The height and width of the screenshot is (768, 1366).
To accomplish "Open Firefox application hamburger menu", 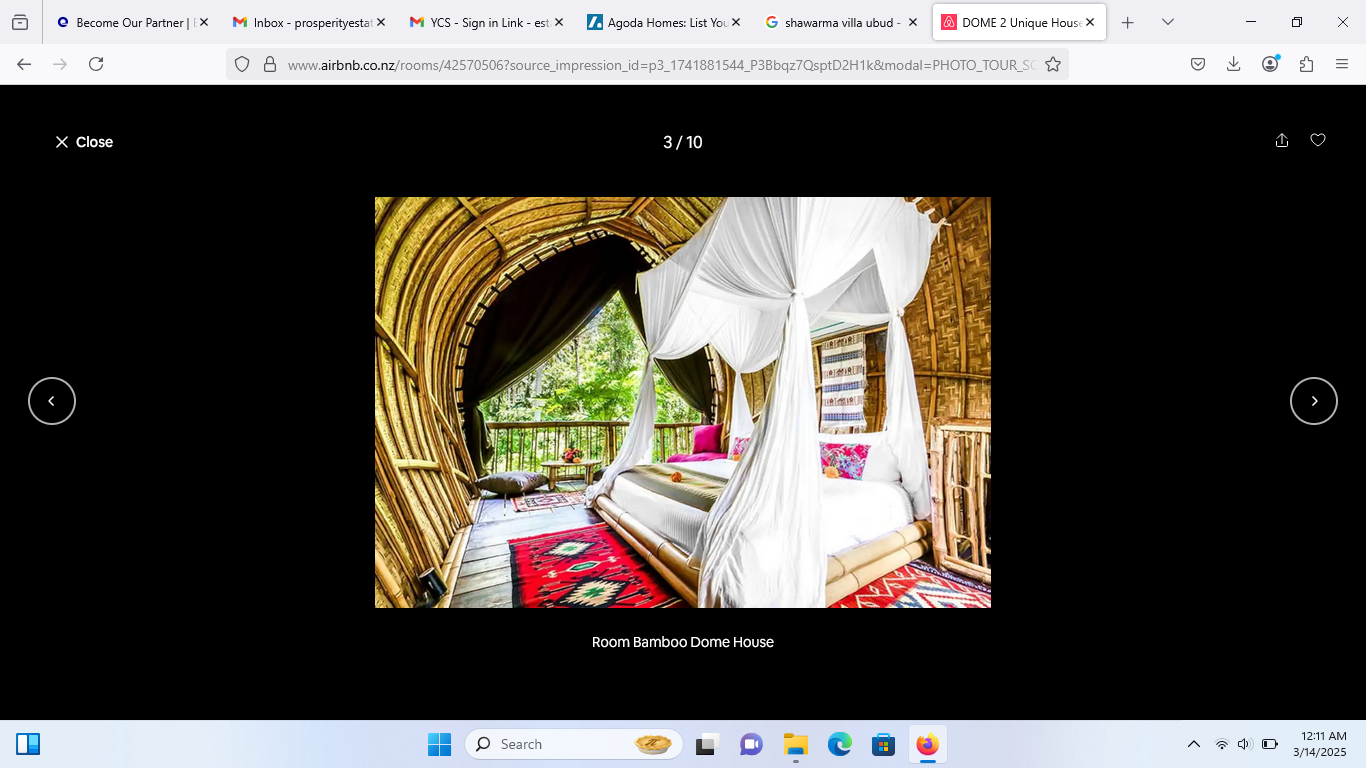I will (1342, 64).
